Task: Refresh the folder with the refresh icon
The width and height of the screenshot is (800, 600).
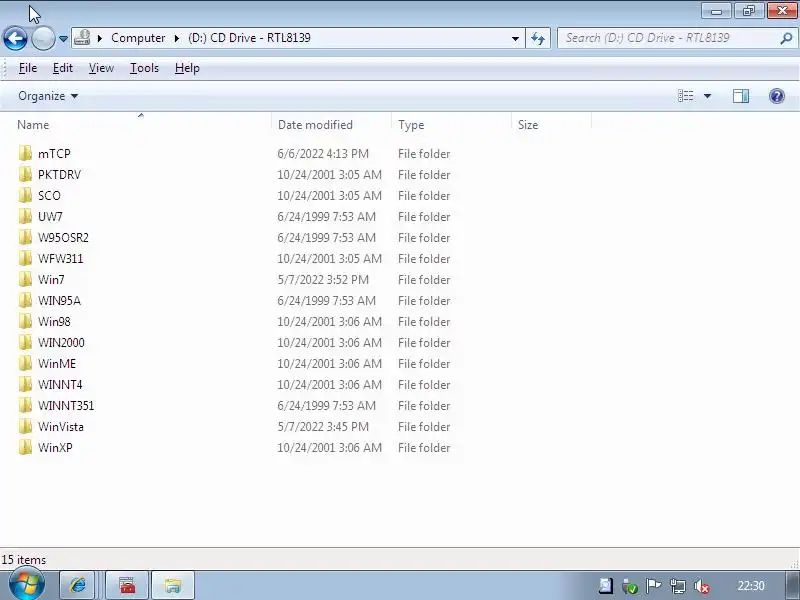Action: 538,38
